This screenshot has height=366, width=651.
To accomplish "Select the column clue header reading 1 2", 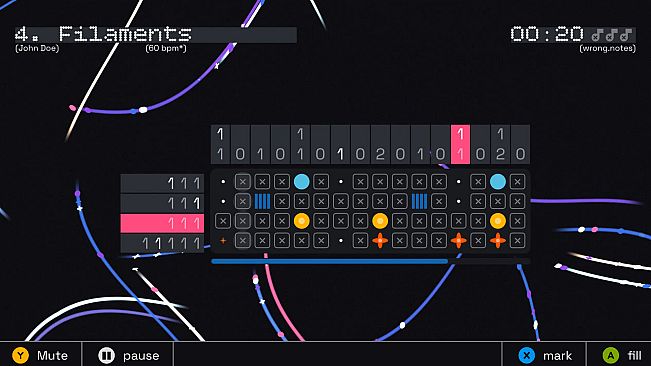I will pyautogui.click(x=500, y=144).
